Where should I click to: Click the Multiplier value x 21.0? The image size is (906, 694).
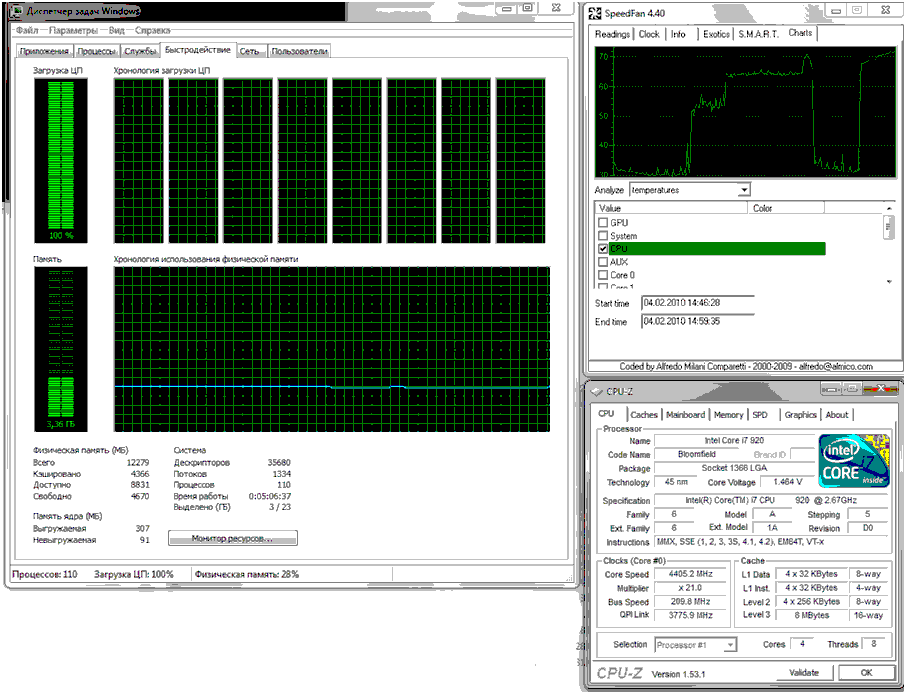pyautogui.click(x=690, y=588)
